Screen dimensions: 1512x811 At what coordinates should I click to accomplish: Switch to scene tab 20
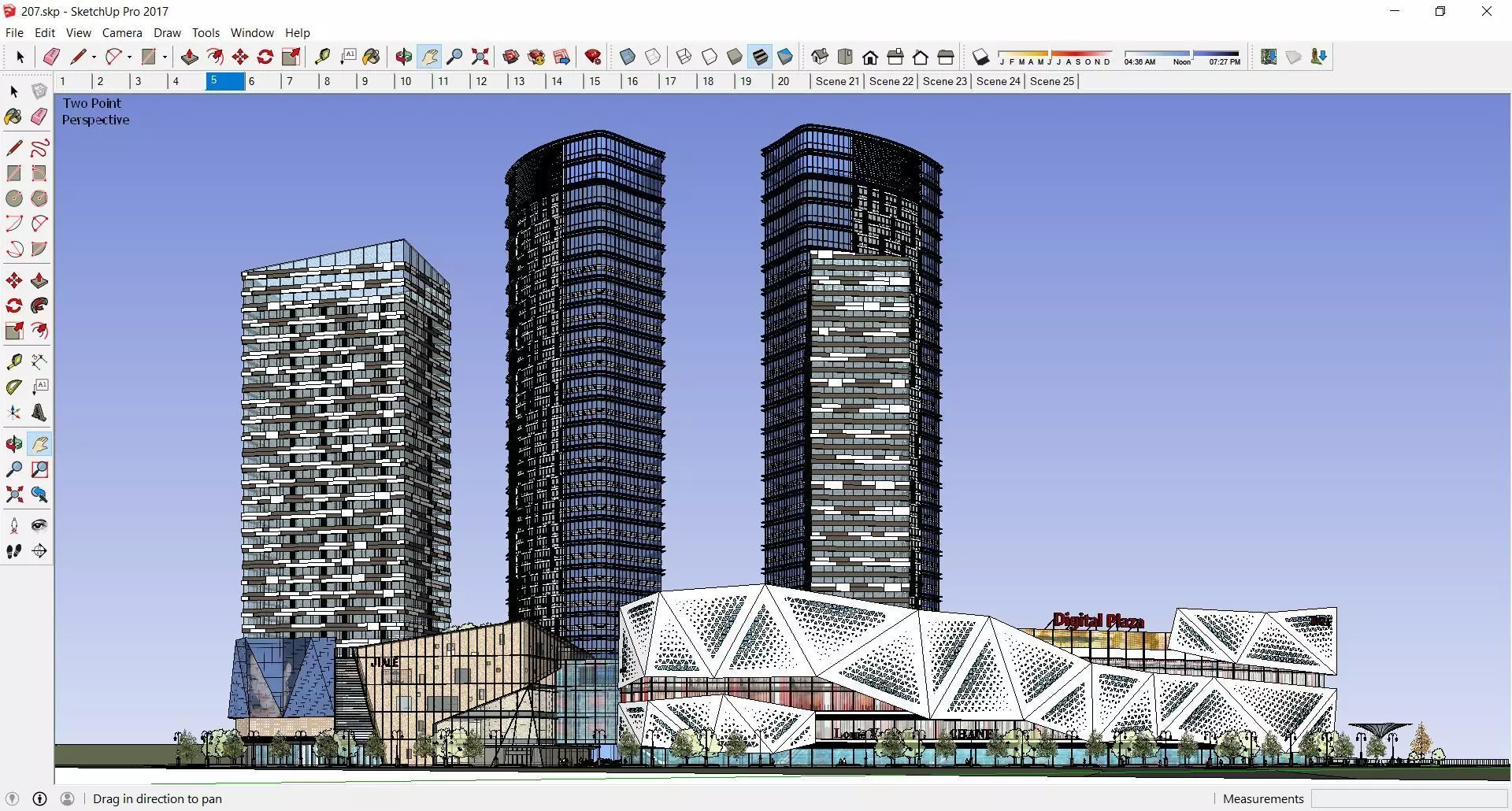pos(790,81)
